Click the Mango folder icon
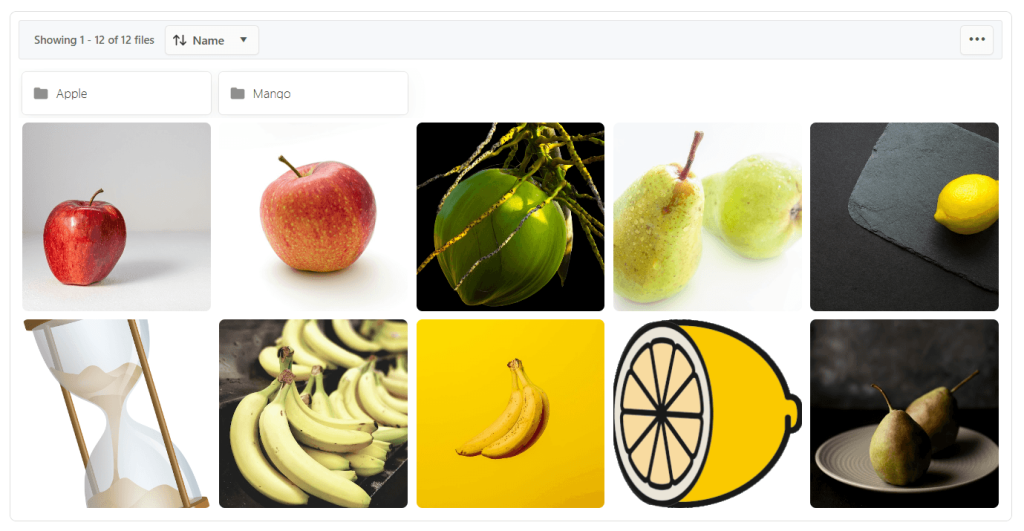The image size is (1024, 531). (238, 93)
